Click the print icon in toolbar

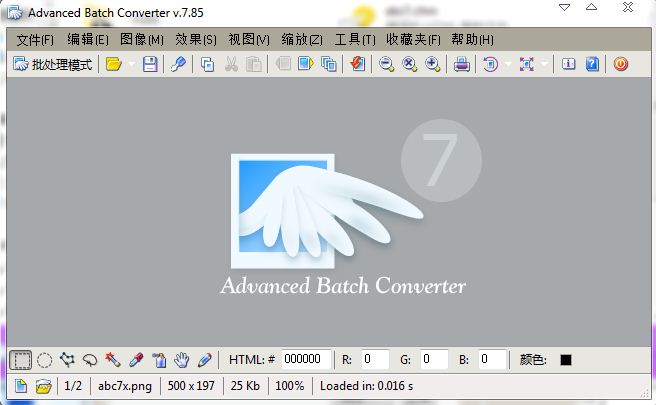click(x=461, y=64)
